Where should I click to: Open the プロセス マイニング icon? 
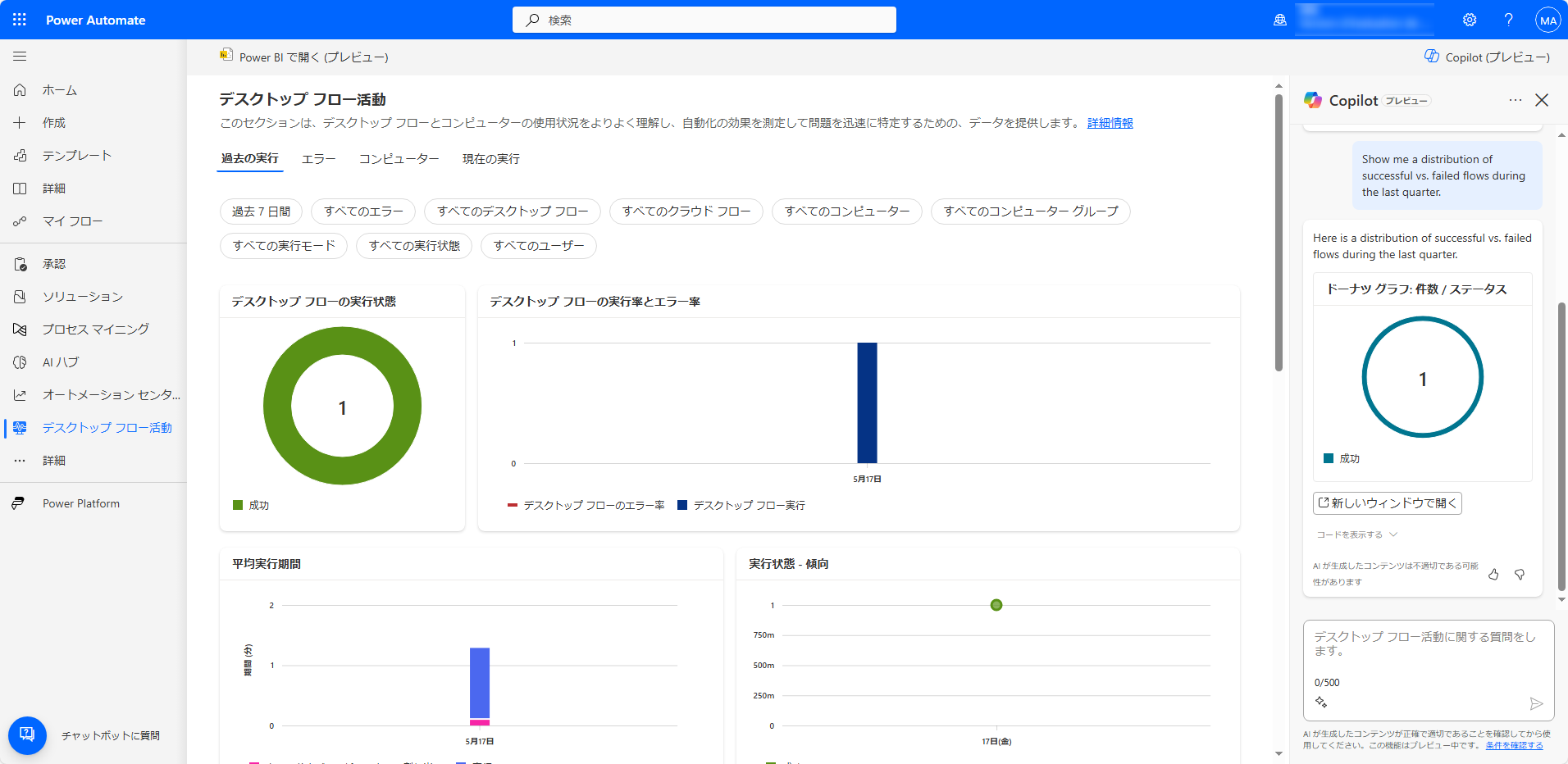click(20, 330)
